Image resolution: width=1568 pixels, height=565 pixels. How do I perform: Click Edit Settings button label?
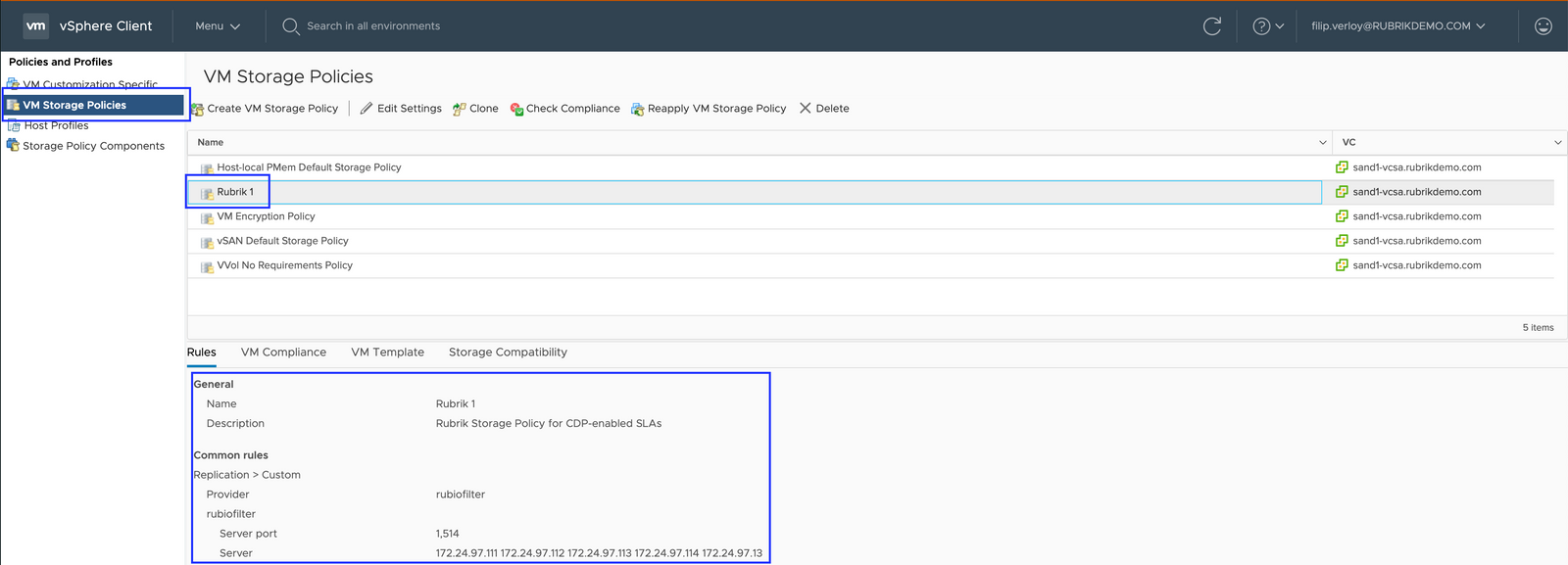click(410, 109)
